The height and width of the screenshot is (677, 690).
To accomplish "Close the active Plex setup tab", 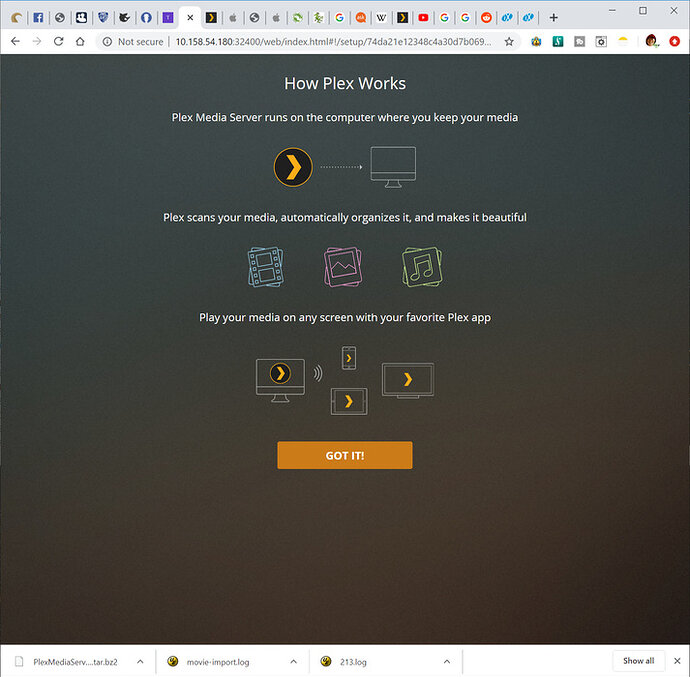I will tap(190, 18).
